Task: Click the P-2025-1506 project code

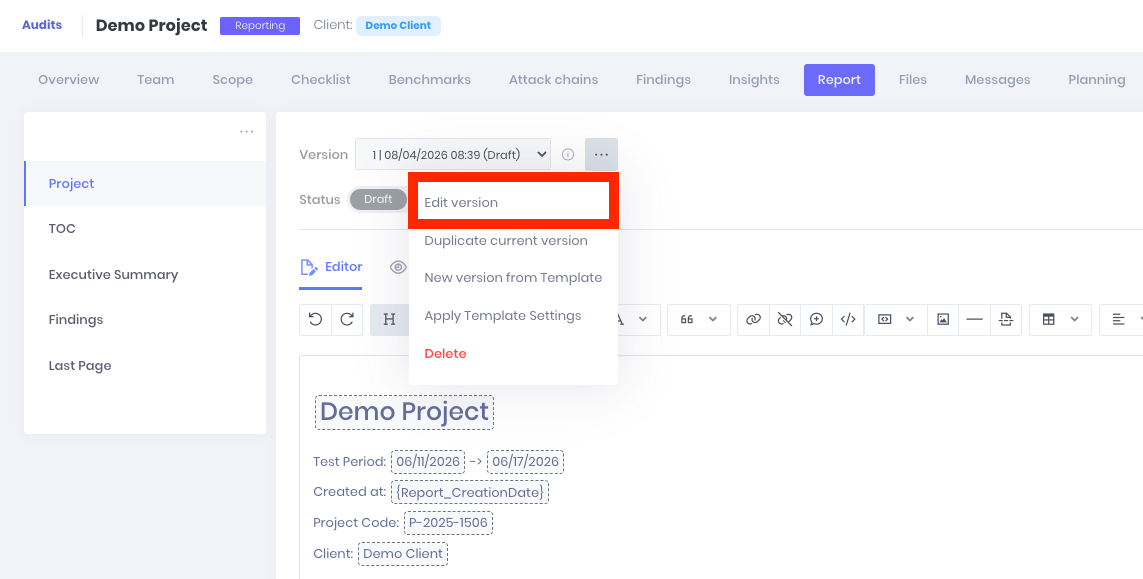Action: point(448,523)
